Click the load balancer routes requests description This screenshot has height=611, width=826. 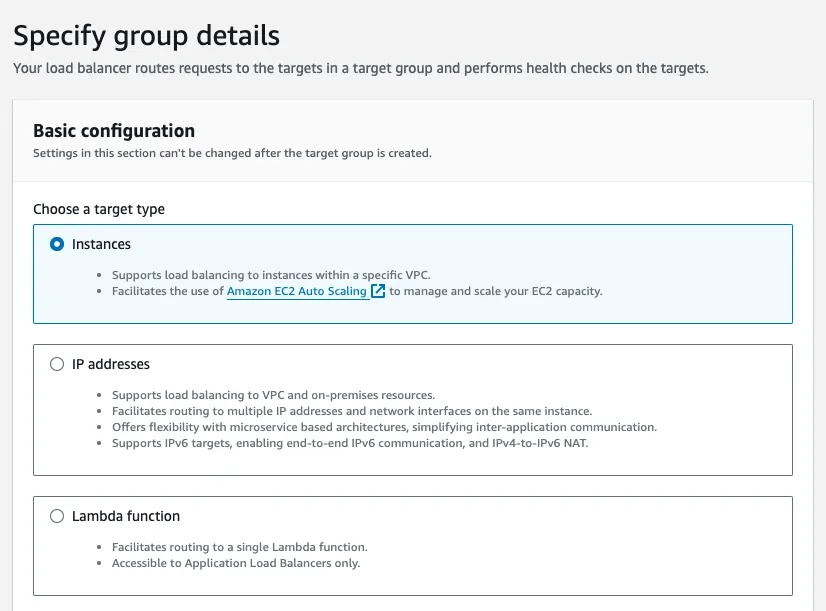coord(361,68)
